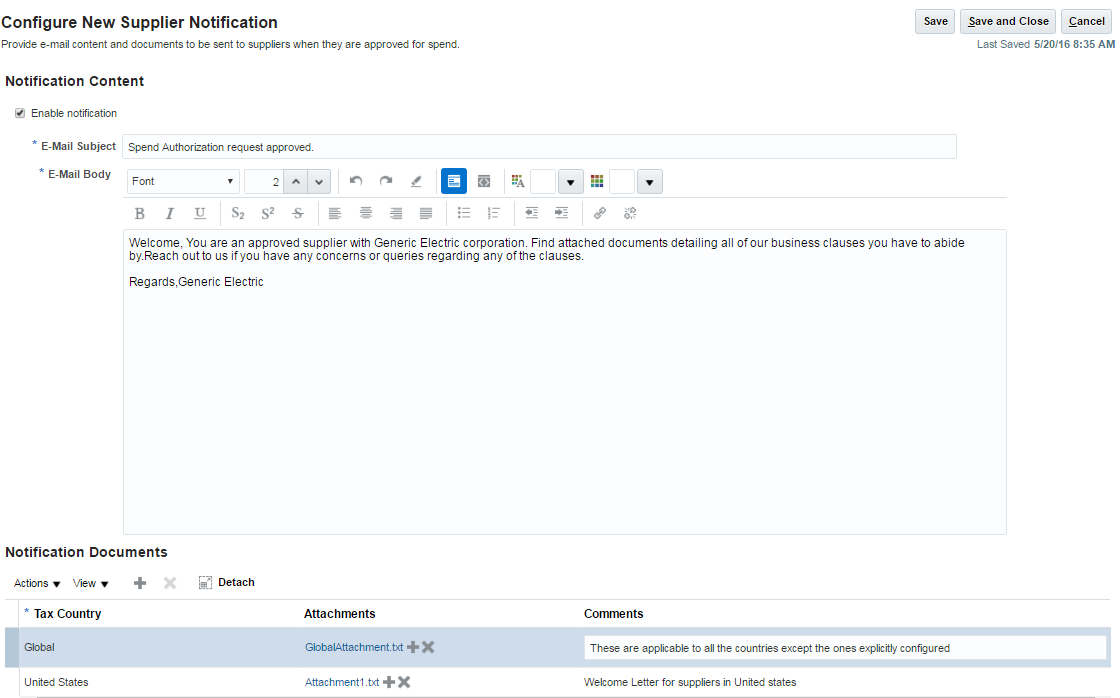Insert a bulleted list

pos(464,213)
